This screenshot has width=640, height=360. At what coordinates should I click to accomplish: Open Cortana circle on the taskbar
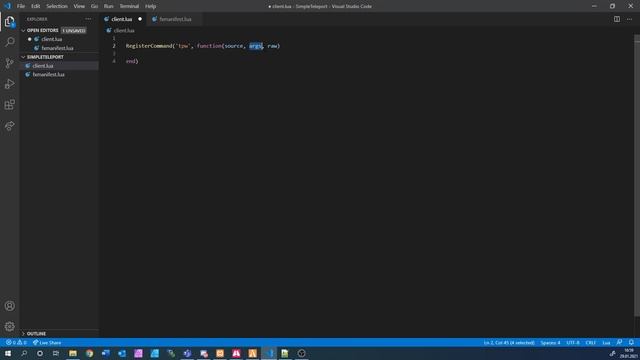[x=40, y=353]
